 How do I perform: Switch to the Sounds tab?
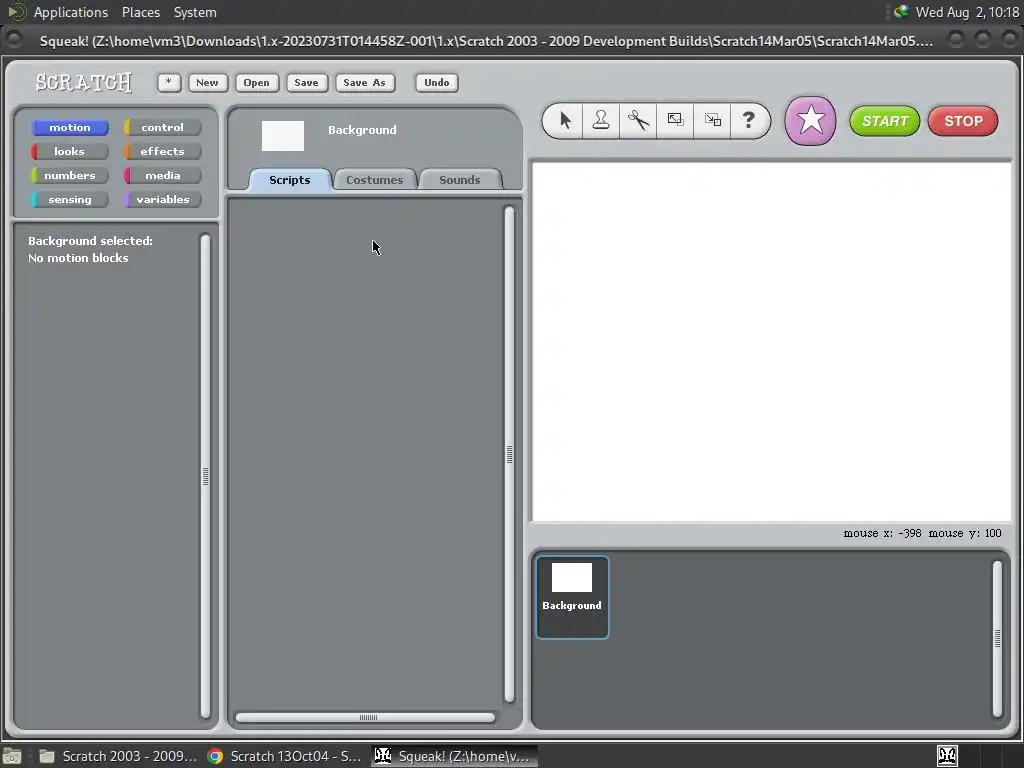click(460, 180)
